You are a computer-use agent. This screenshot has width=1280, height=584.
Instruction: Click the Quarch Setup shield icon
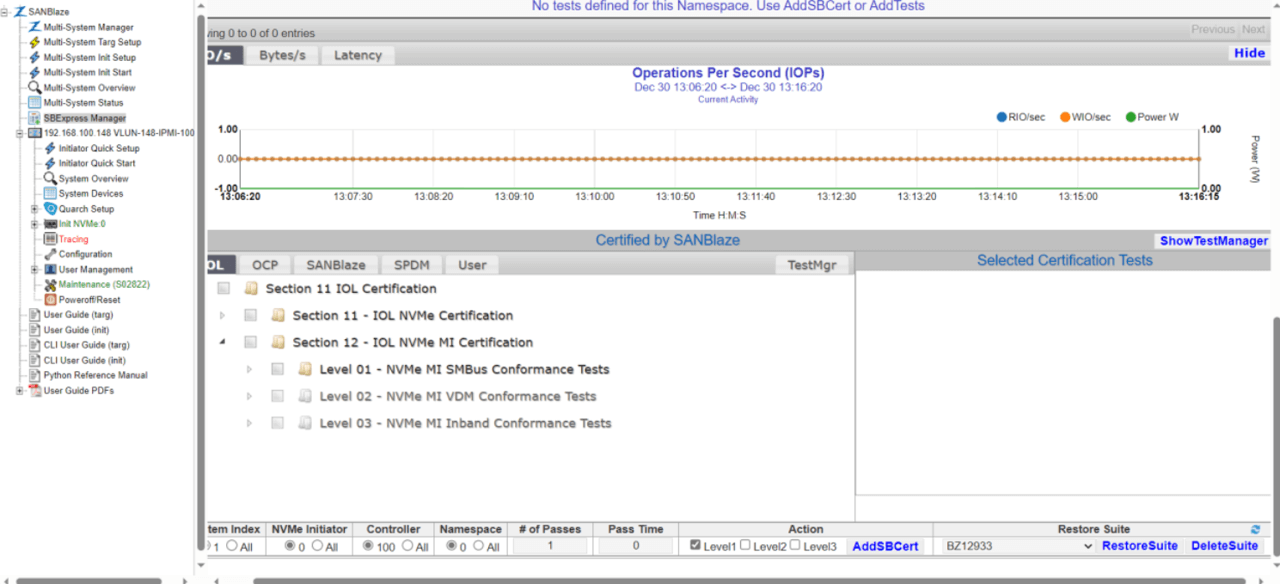[50, 209]
